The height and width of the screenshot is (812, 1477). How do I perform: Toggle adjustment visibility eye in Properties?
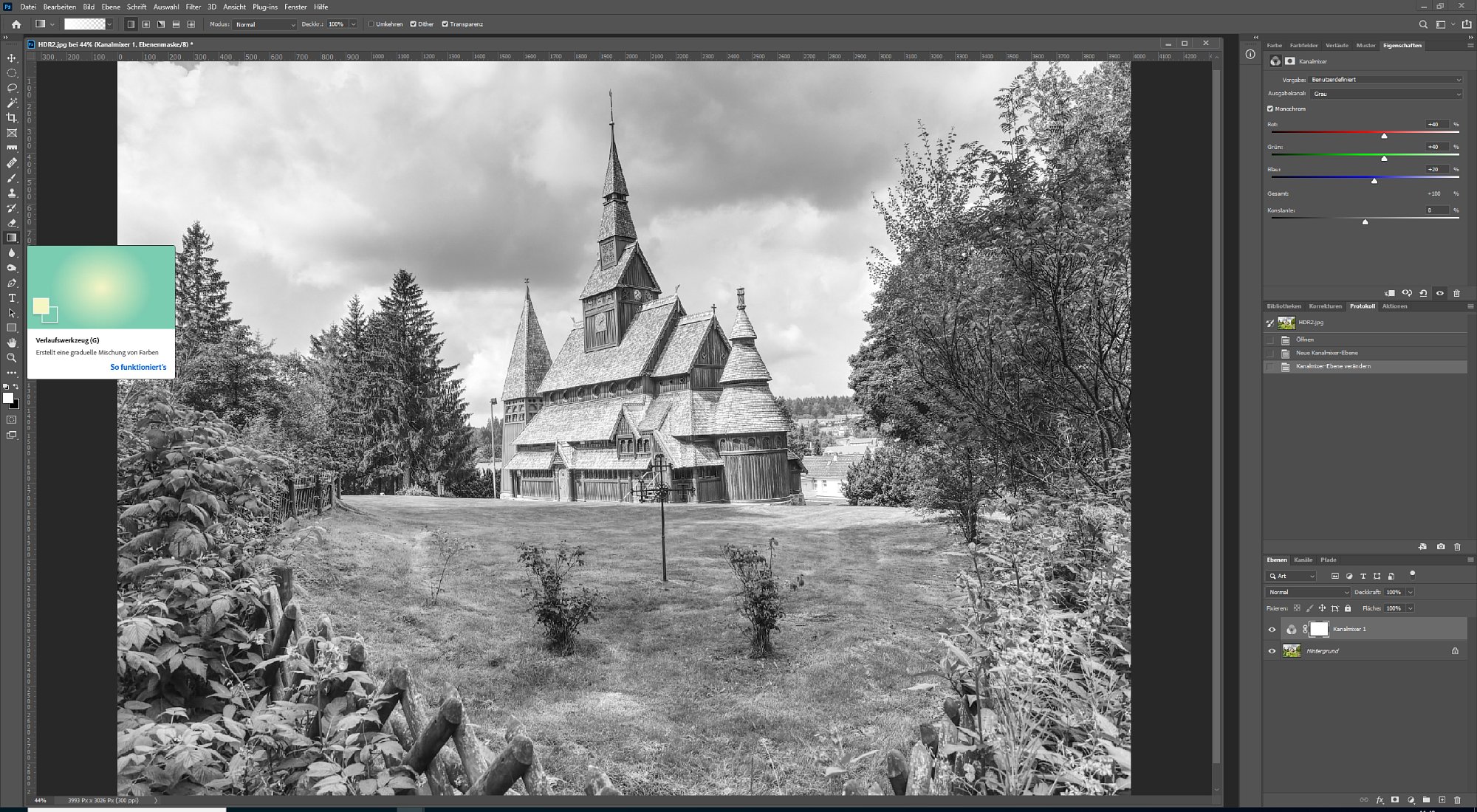point(1439,293)
